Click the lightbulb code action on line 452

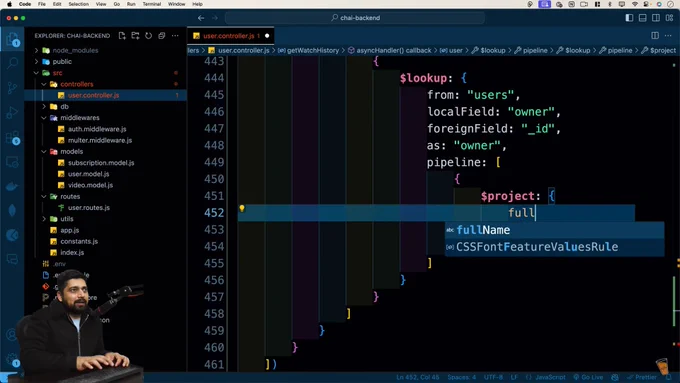[242, 209]
